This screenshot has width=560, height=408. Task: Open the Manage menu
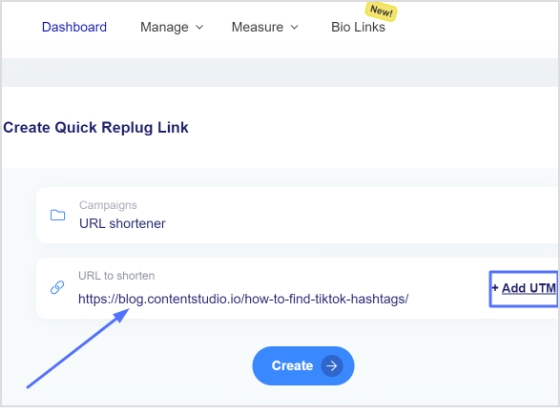pos(171,27)
